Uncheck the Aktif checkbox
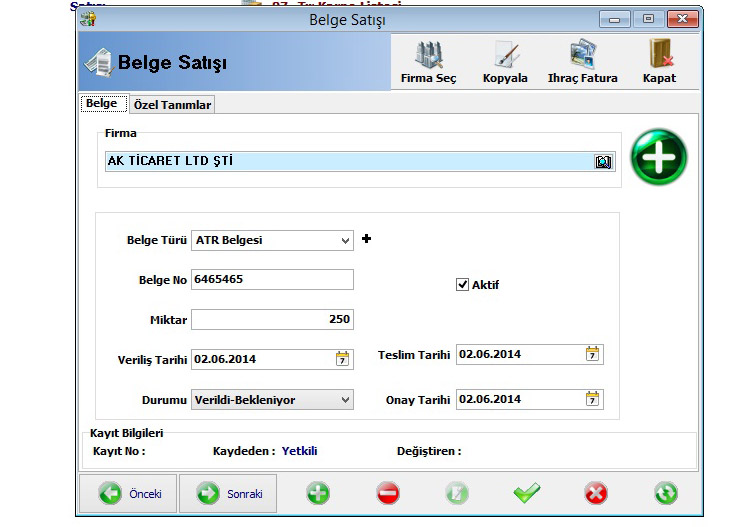Viewport: 750px width, 527px height. (x=462, y=284)
